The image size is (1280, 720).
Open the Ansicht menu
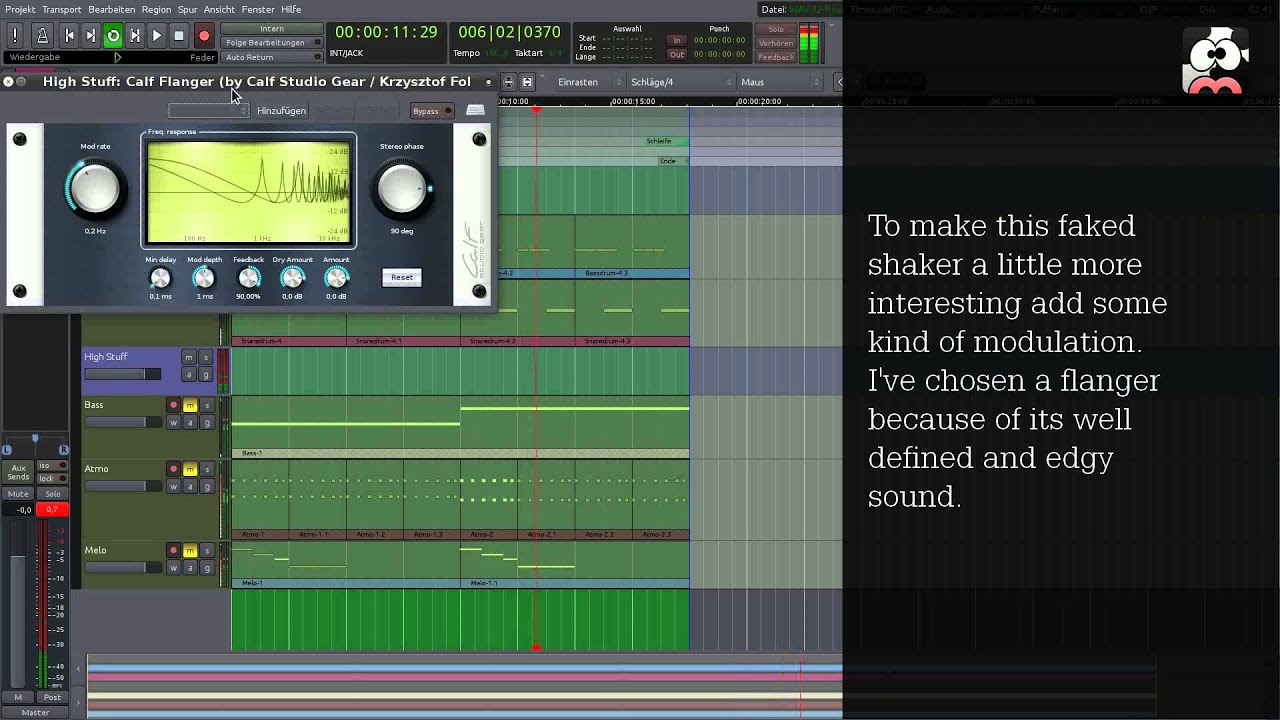click(219, 9)
